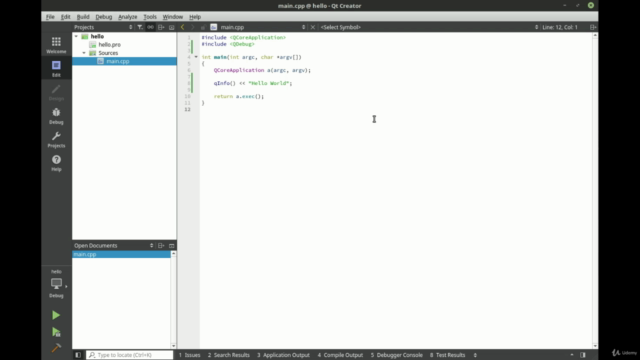This screenshot has height=360, width=640.
Task: Close main.cpp document with X
Action: (x=313, y=27)
